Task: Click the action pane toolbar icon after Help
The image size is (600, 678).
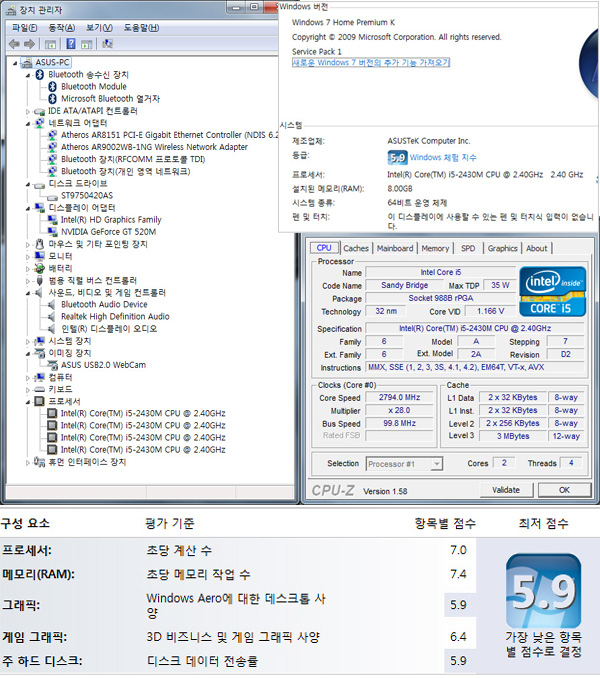Action: pyautogui.click(x=87, y=44)
